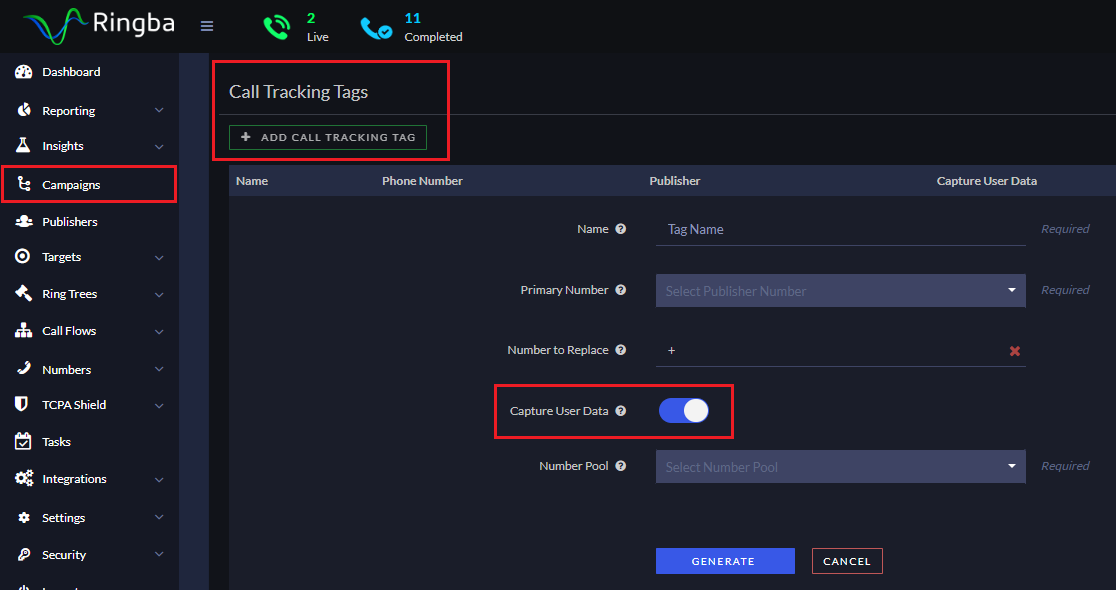1116x590 pixels.
Task: Click the Settings gear icon
Action: tap(23, 517)
